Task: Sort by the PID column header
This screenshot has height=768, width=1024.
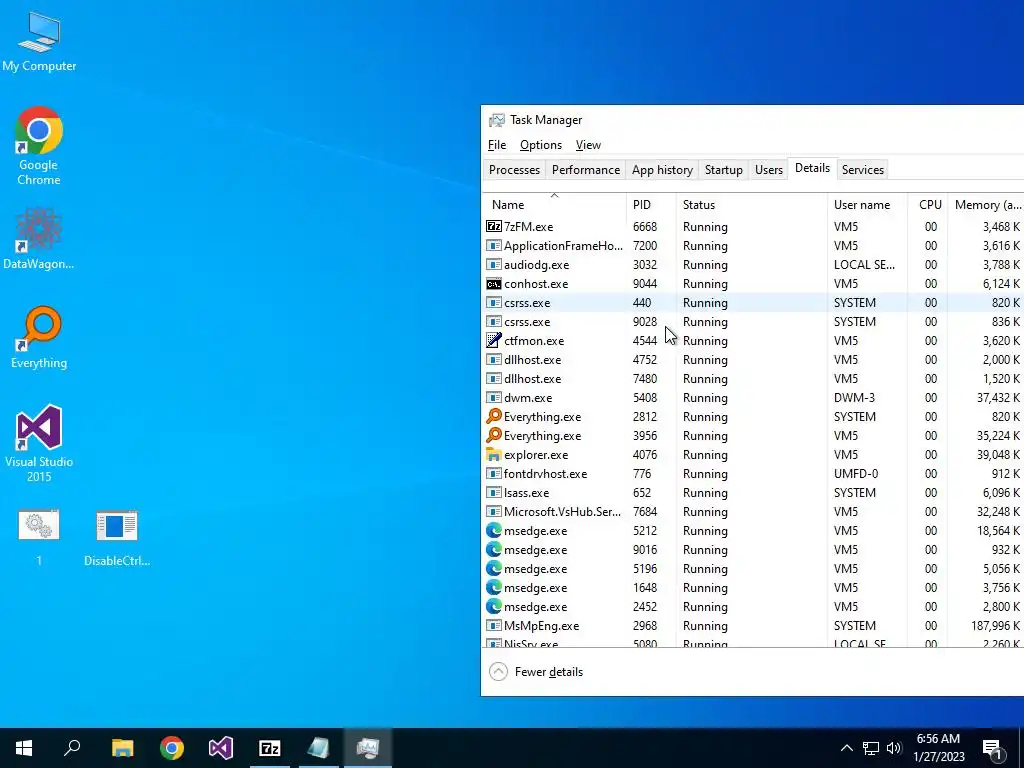Action: pos(651,204)
